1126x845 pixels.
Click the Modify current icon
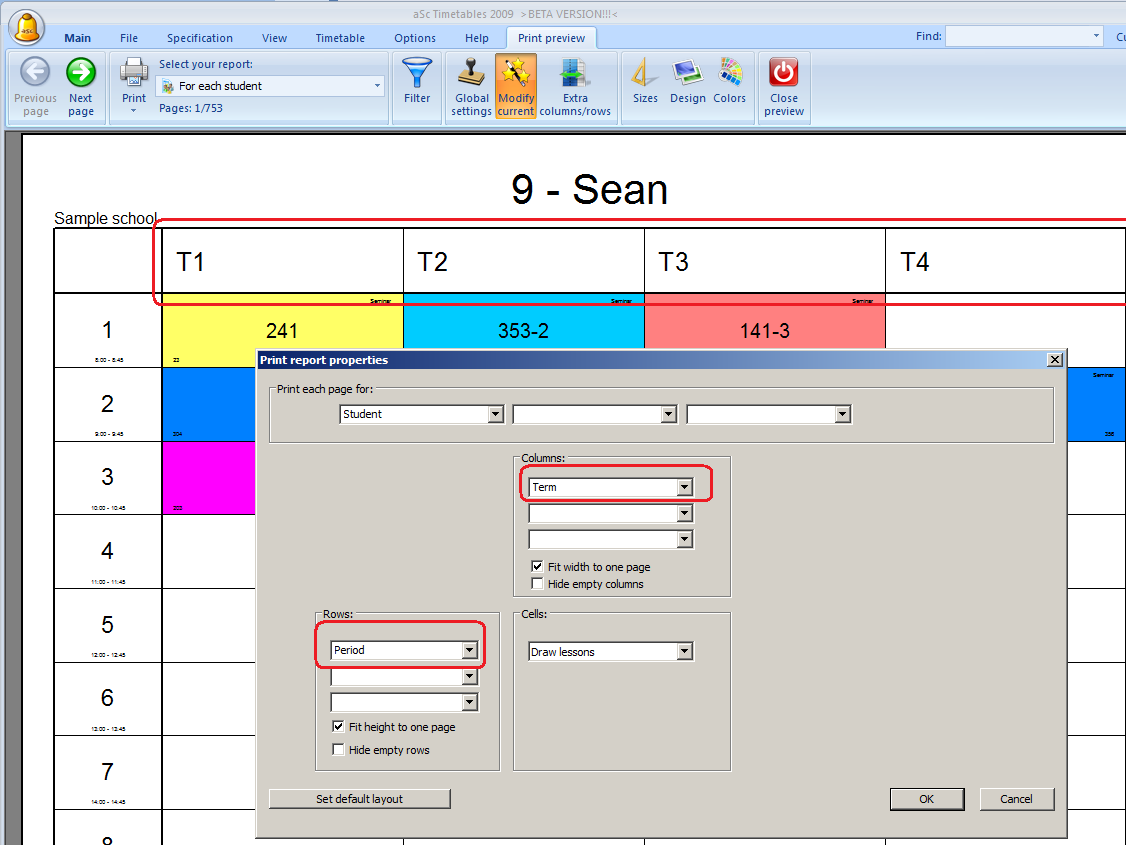pos(516,74)
